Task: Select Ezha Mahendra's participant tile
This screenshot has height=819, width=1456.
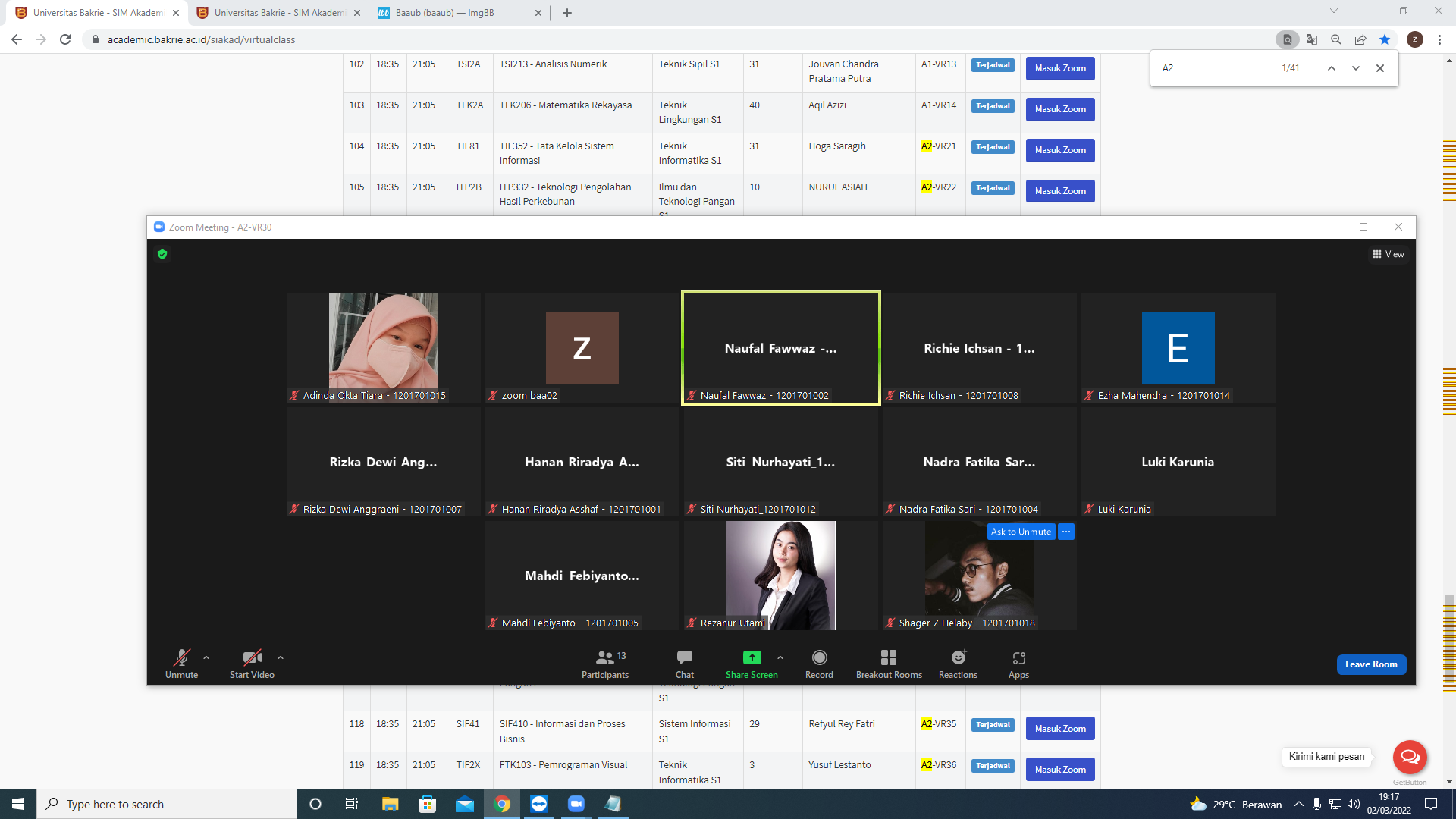Action: (x=1178, y=348)
